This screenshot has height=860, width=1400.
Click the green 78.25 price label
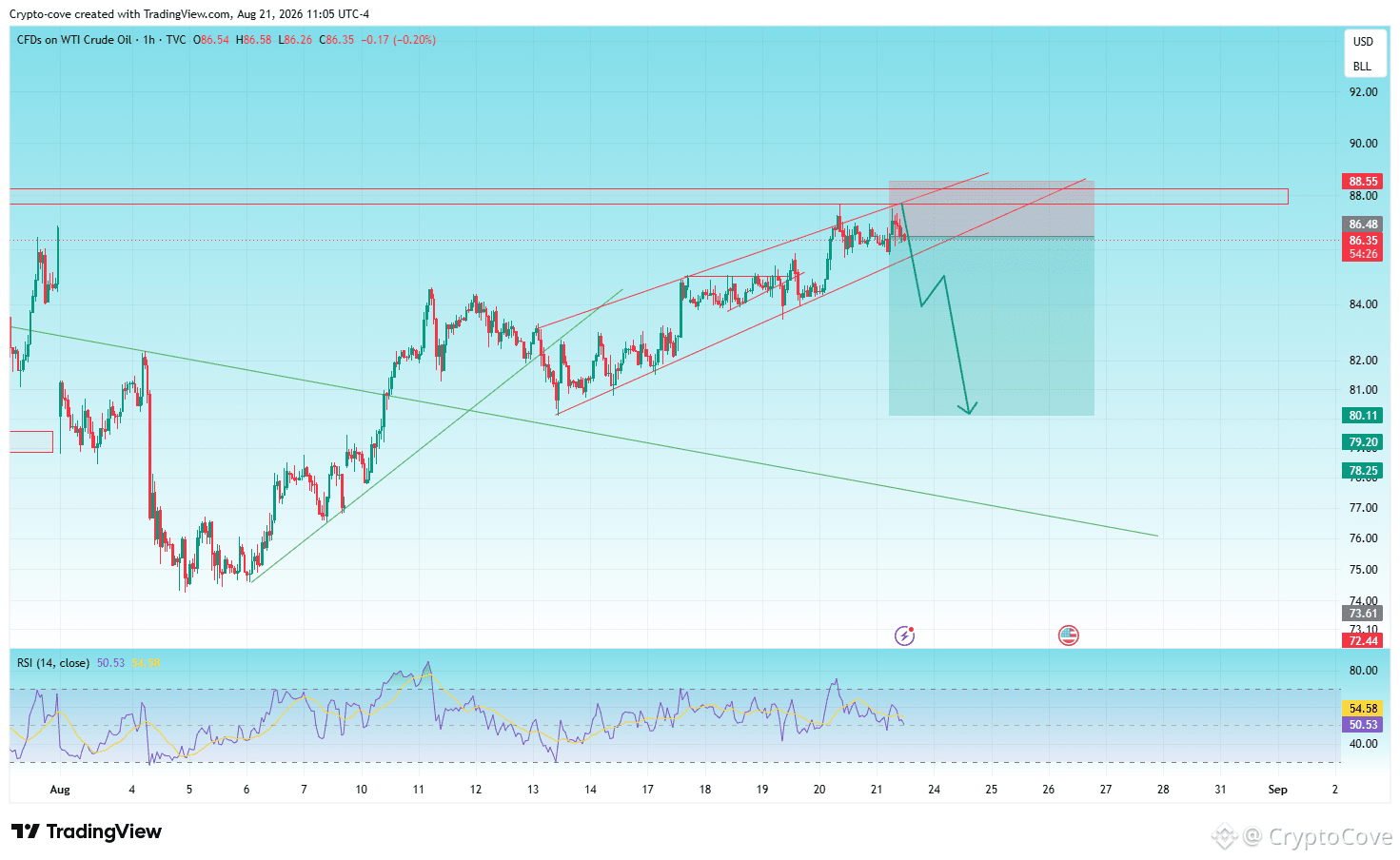1363,471
